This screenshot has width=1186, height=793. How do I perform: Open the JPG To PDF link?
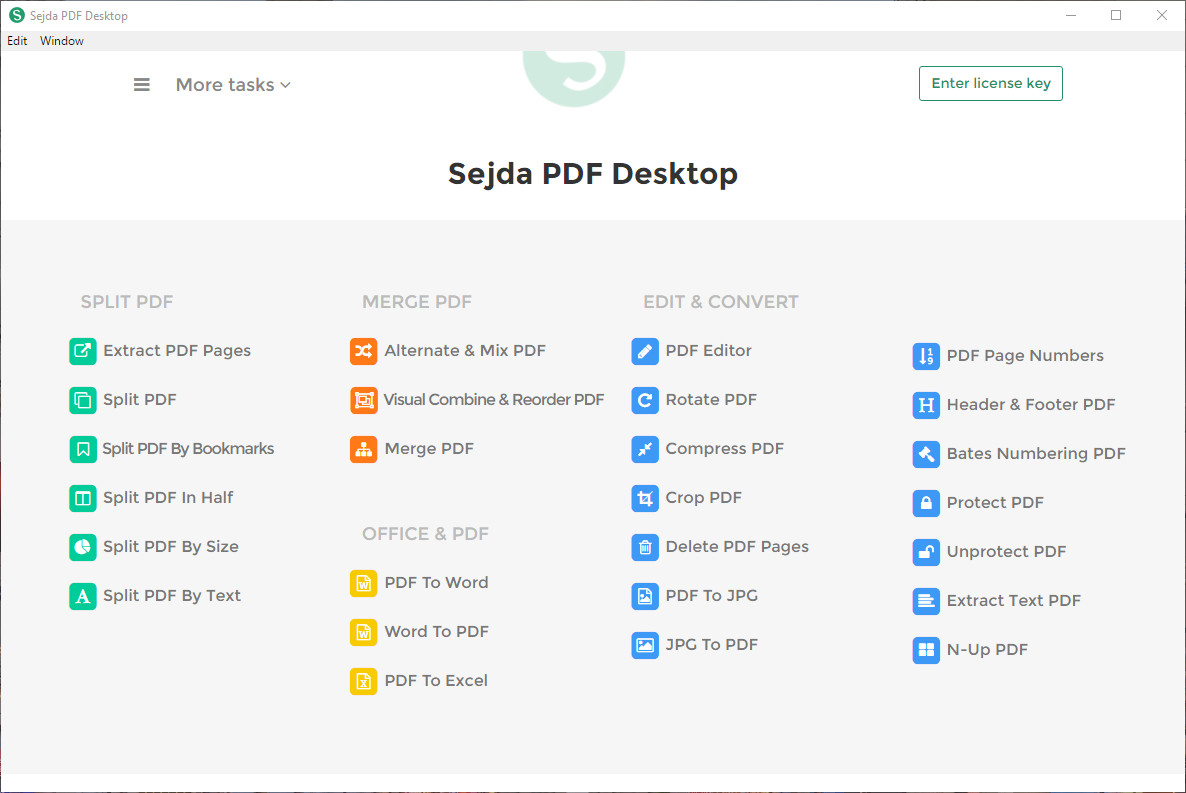click(712, 645)
